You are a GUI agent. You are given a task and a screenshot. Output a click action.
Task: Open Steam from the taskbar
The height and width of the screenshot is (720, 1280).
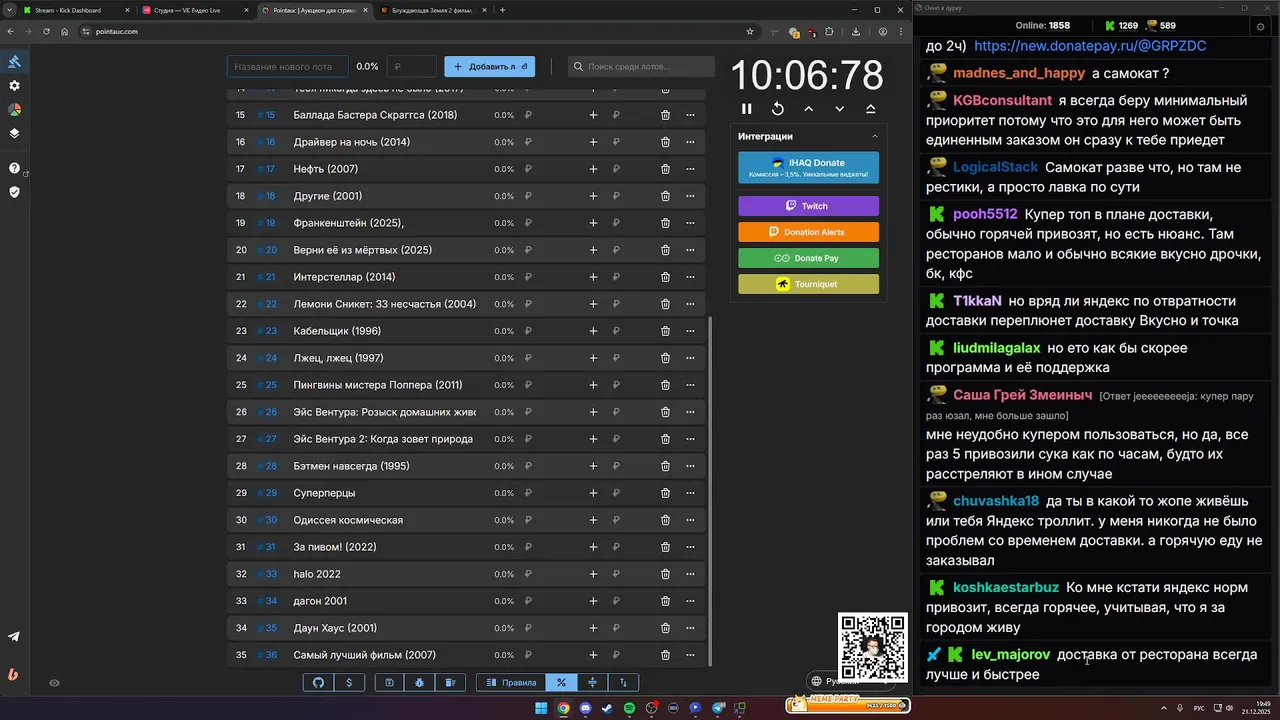(607, 708)
